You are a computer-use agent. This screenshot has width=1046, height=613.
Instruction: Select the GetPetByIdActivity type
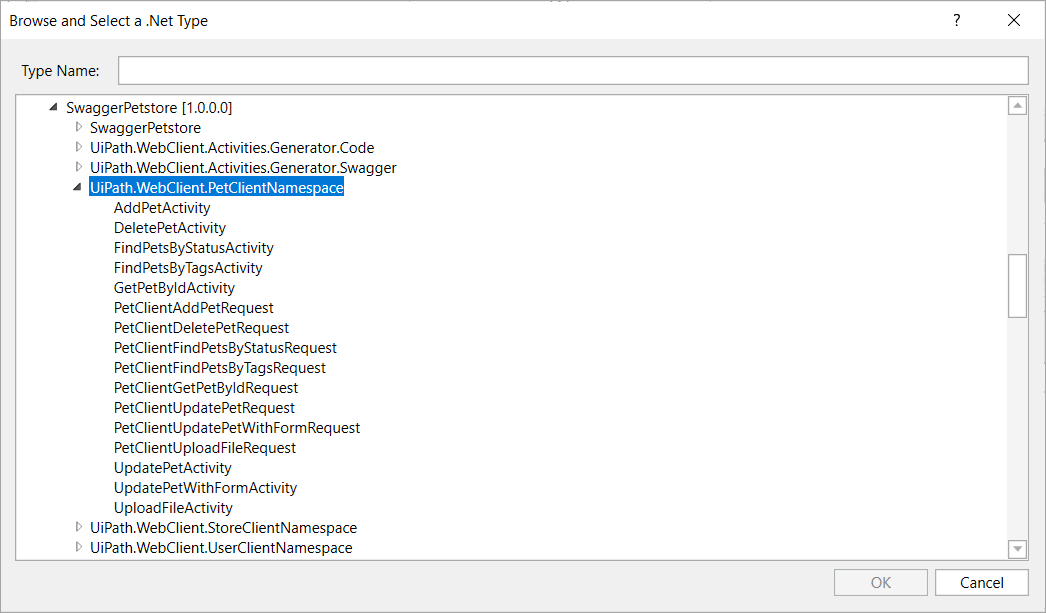click(x=172, y=287)
